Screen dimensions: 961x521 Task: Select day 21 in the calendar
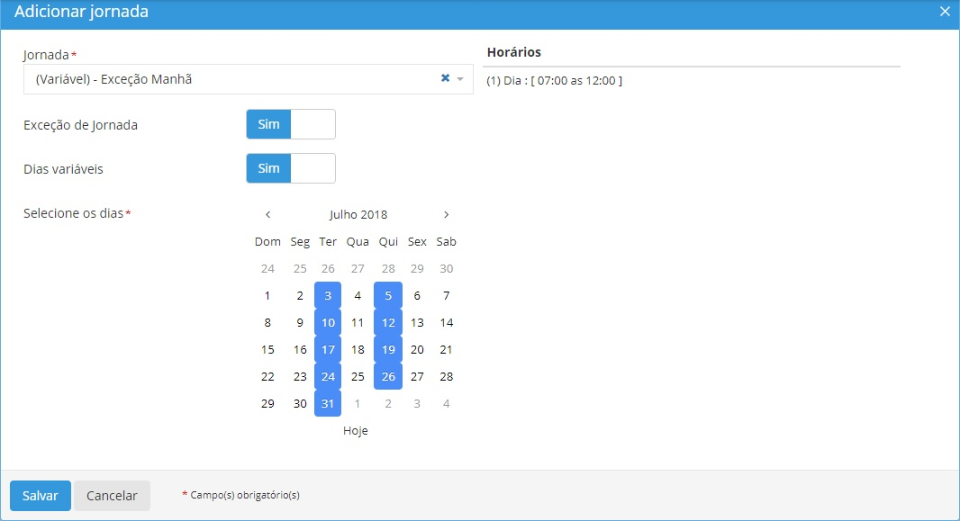pyautogui.click(x=447, y=350)
